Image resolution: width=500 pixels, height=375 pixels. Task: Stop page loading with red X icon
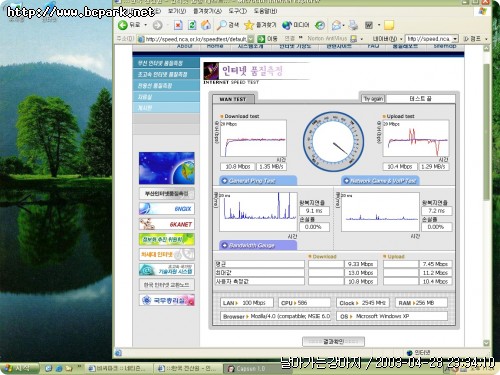tap(178, 25)
